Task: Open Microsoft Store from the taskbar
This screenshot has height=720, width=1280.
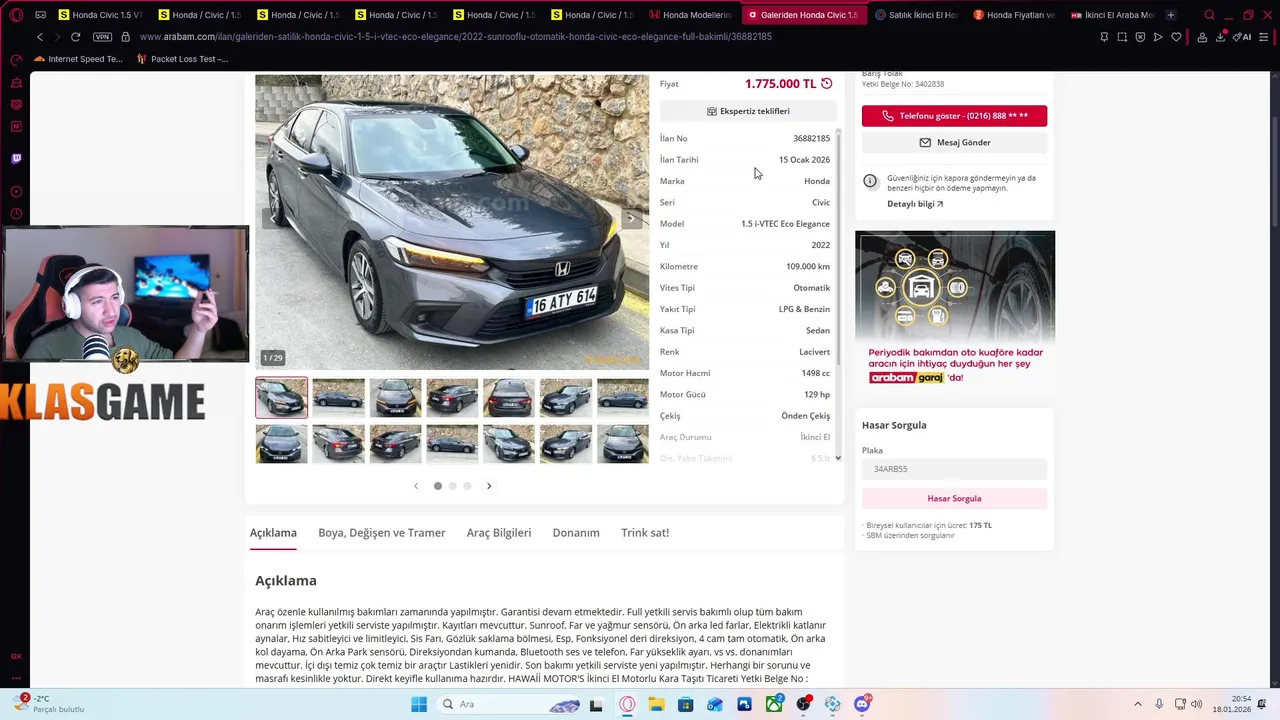Action: 685,704
